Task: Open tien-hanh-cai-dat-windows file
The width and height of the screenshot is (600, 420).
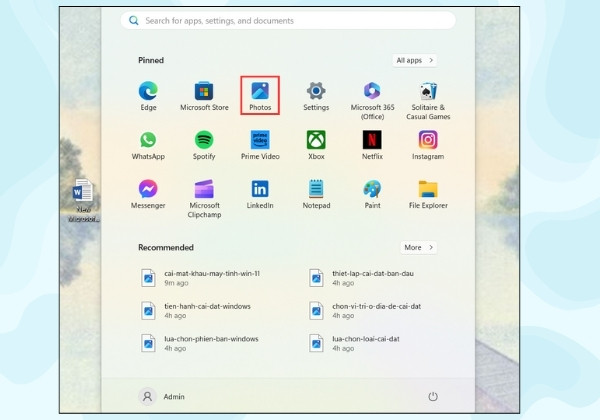Action: click(x=196, y=311)
